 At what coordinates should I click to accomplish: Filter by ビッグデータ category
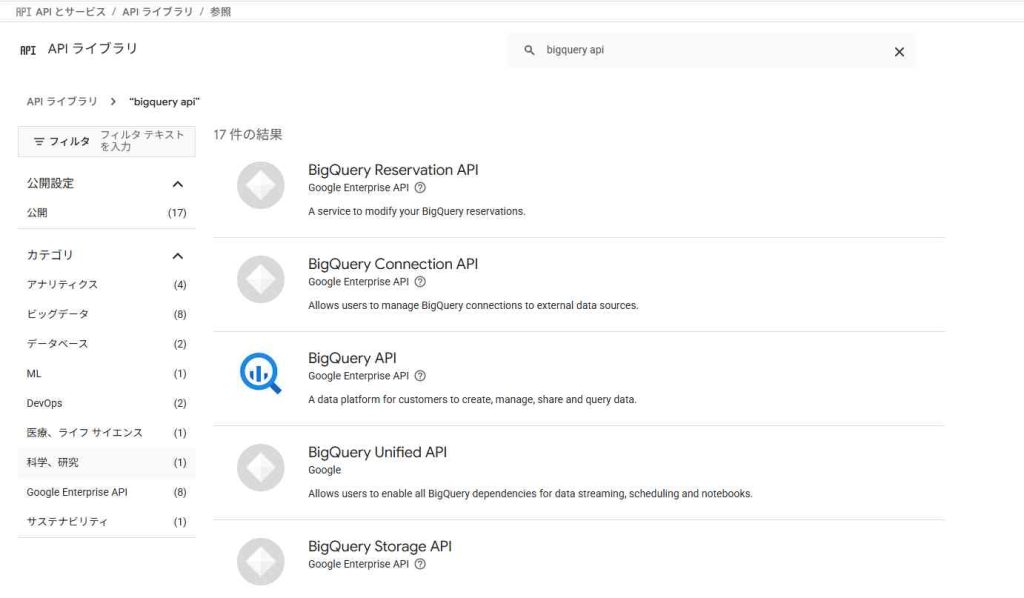tap(58, 314)
